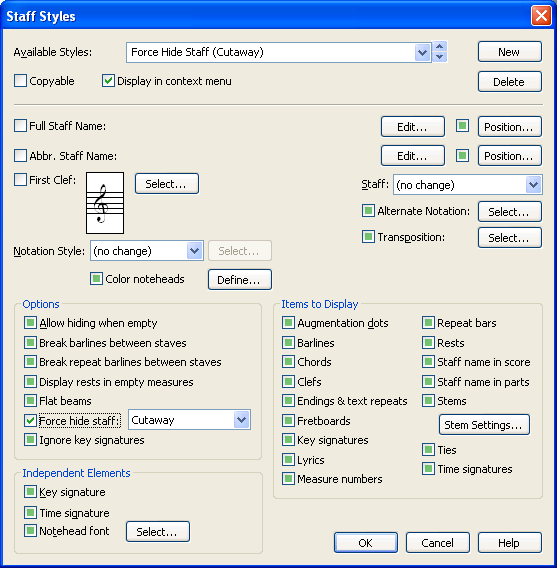Close the Staff Styles dialog
Image resolution: width=557 pixels, height=568 pixels.
point(541,16)
